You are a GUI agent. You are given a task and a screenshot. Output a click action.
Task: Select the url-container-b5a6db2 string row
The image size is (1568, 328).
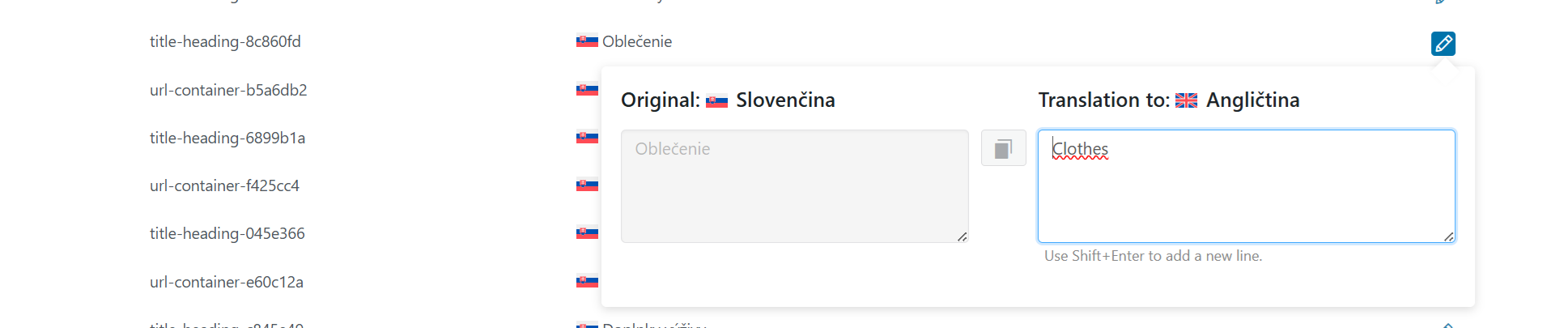(x=228, y=90)
